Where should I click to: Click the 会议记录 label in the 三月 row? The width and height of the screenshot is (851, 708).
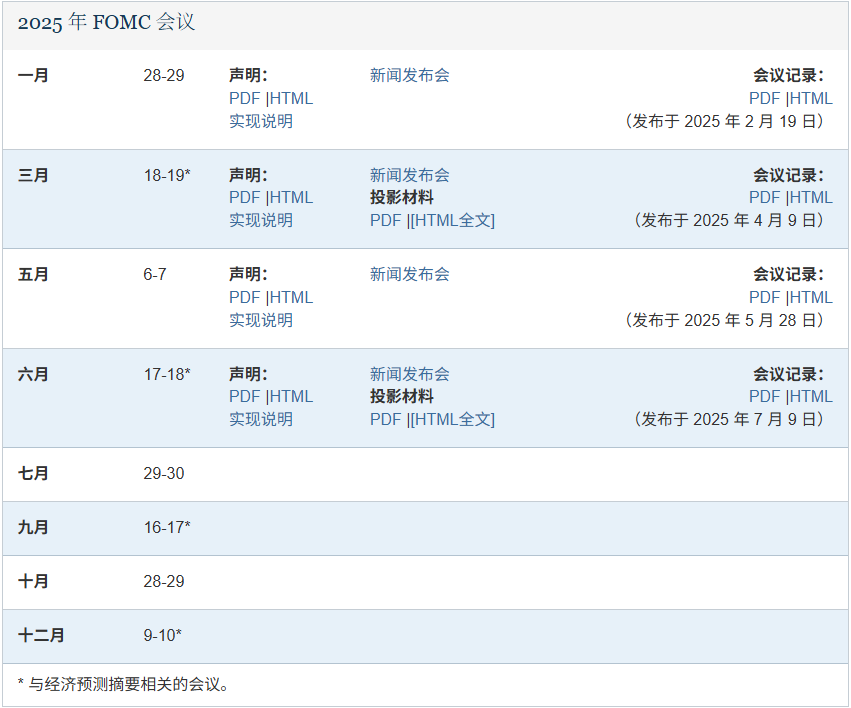[x=788, y=175]
